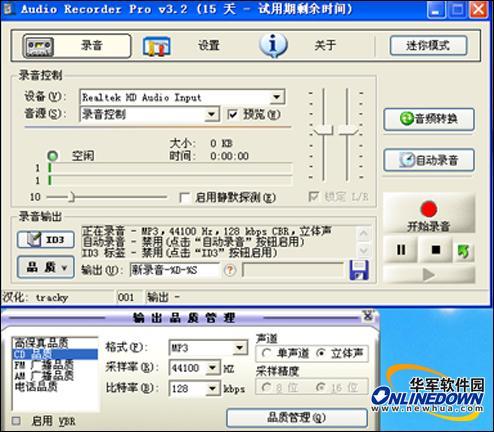
Task: Expand the Realtek HD Audio Input dropdown
Action: coord(277,97)
